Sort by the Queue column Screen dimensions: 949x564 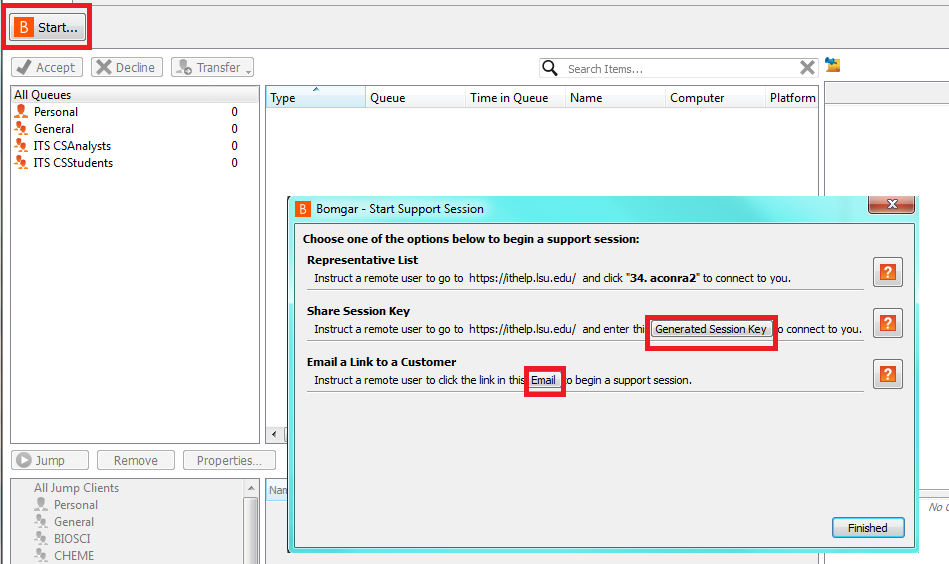pyautogui.click(x=415, y=97)
